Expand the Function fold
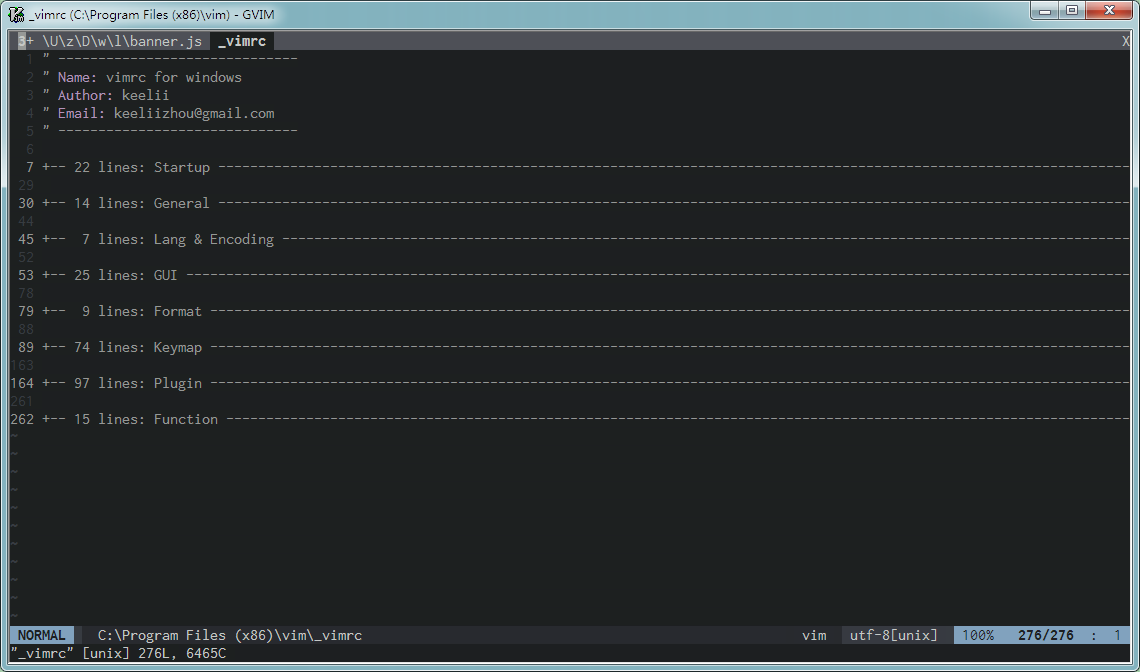The width and height of the screenshot is (1140, 672). (585, 419)
